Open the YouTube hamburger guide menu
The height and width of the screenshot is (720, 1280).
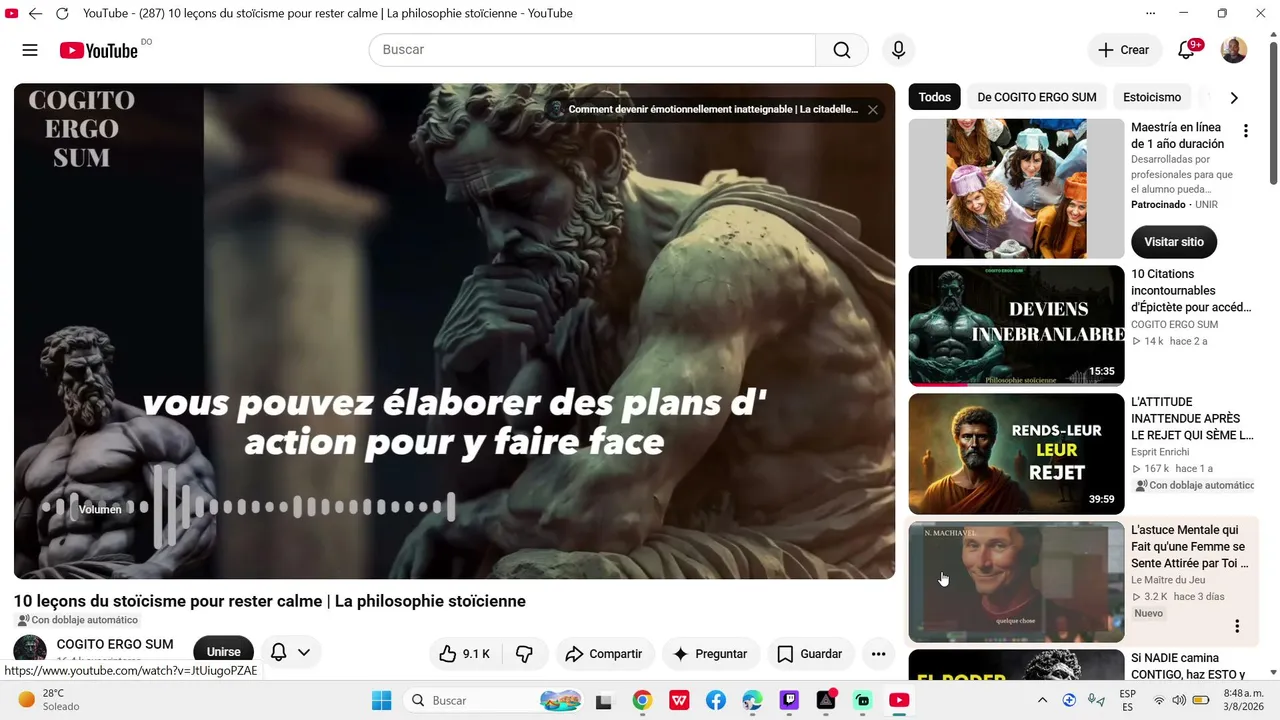(30, 50)
